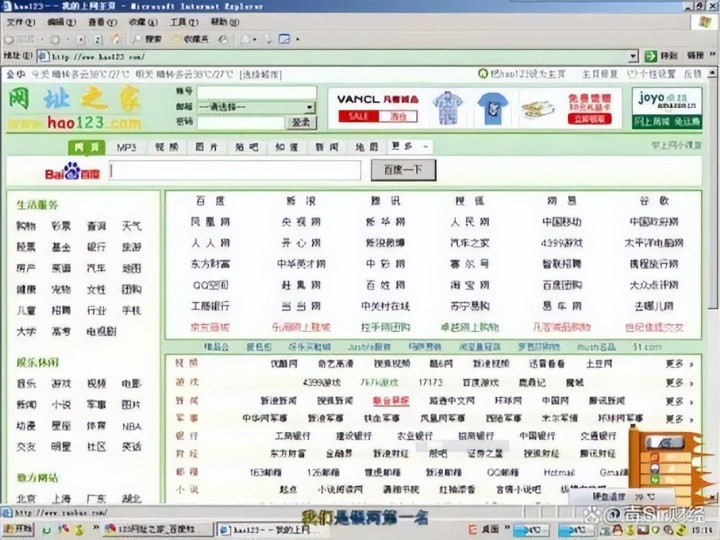The image size is (720, 540).
Task: Click the Print toolbar icon
Action: 269,39
